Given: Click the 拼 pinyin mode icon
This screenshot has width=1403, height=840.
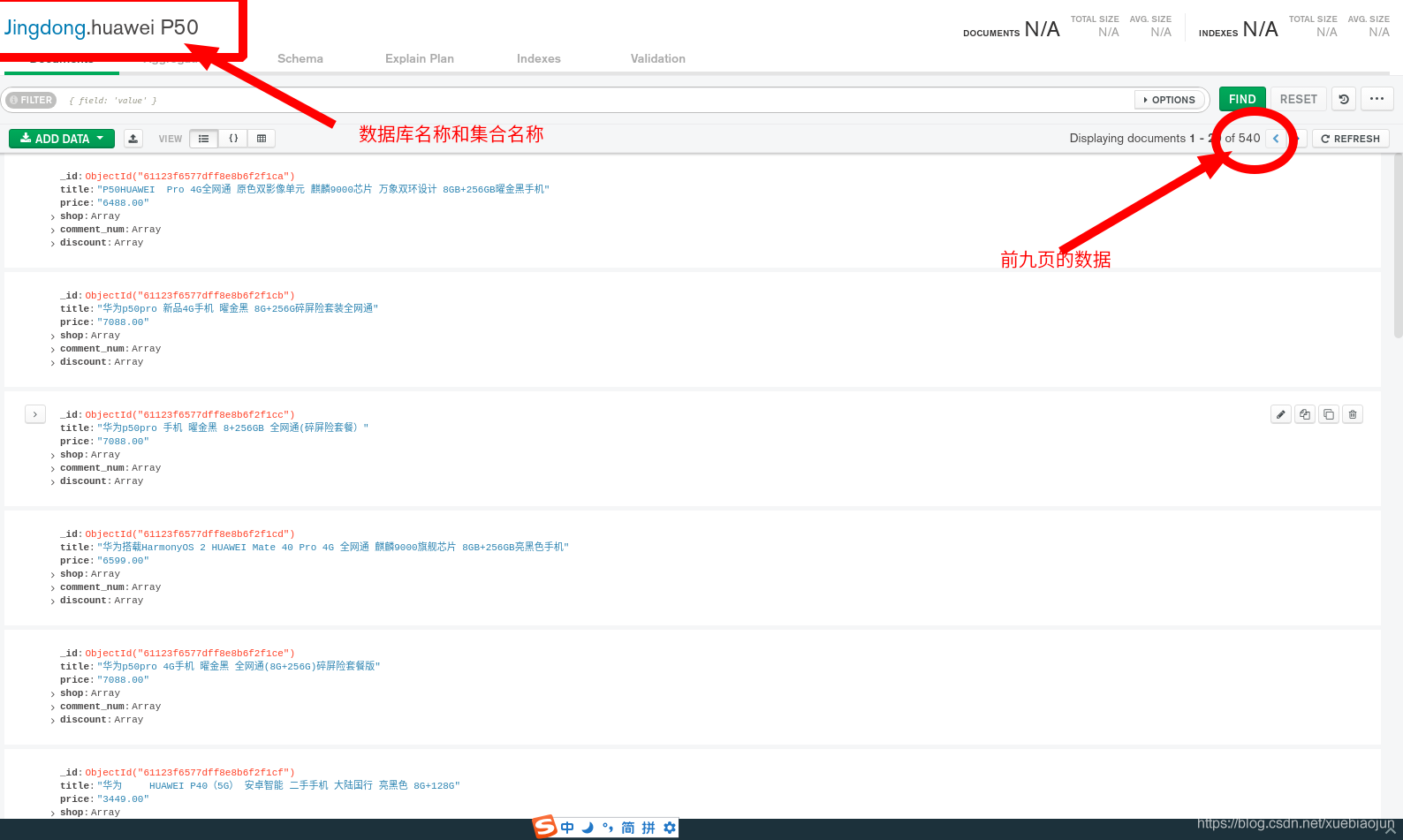Looking at the screenshot, I should 648,828.
